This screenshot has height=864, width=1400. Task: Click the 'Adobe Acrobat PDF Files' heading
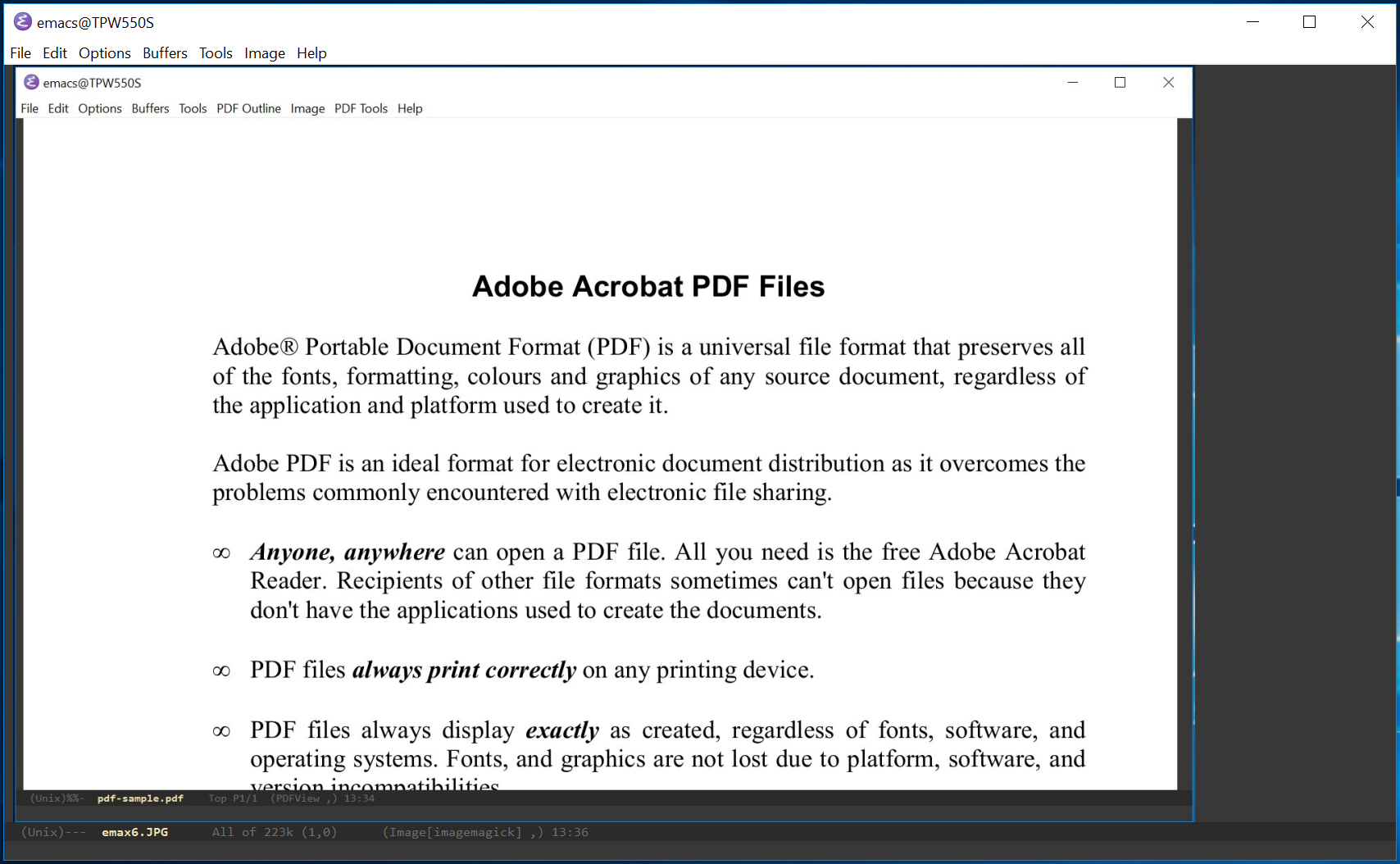click(x=648, y=286)
